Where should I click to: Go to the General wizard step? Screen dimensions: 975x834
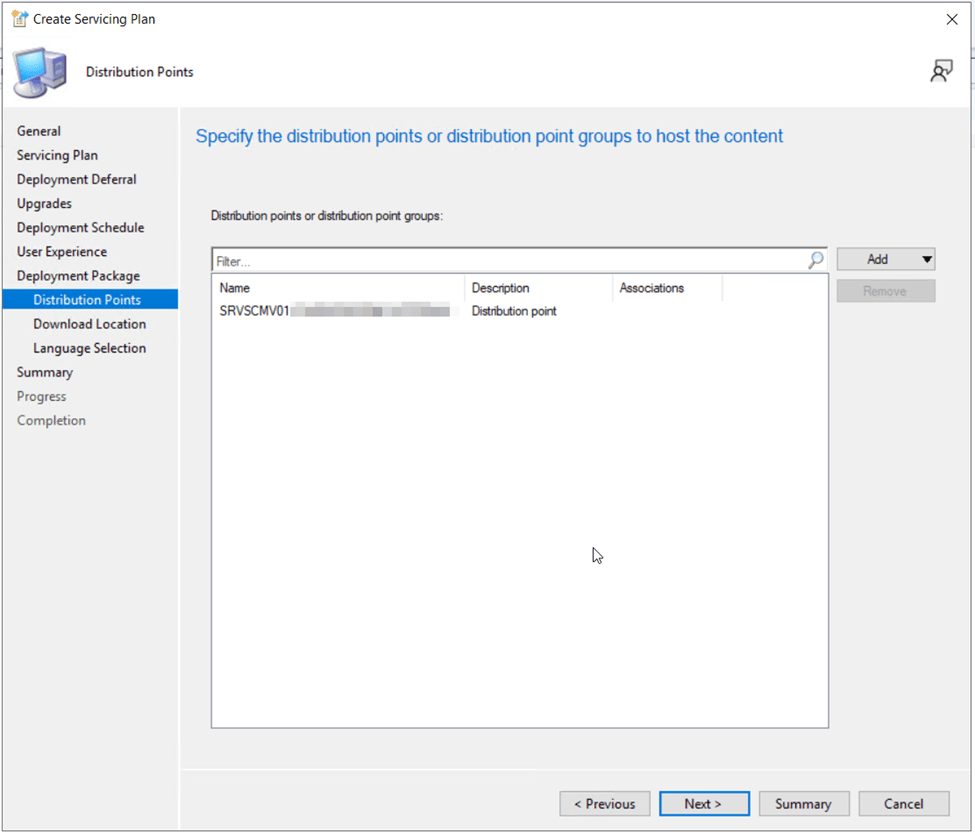coord(39,131)
